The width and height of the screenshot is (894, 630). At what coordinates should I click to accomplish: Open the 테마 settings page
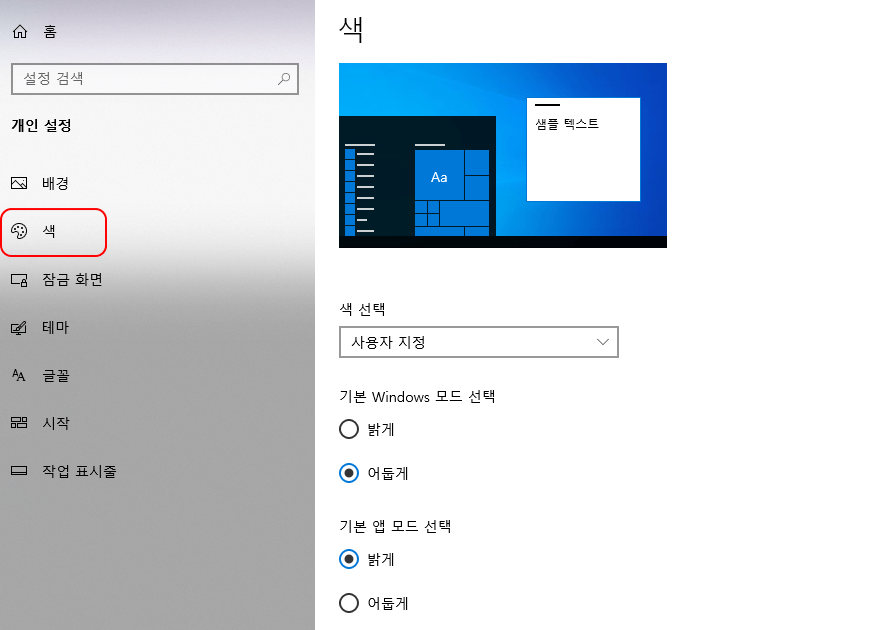55,327
